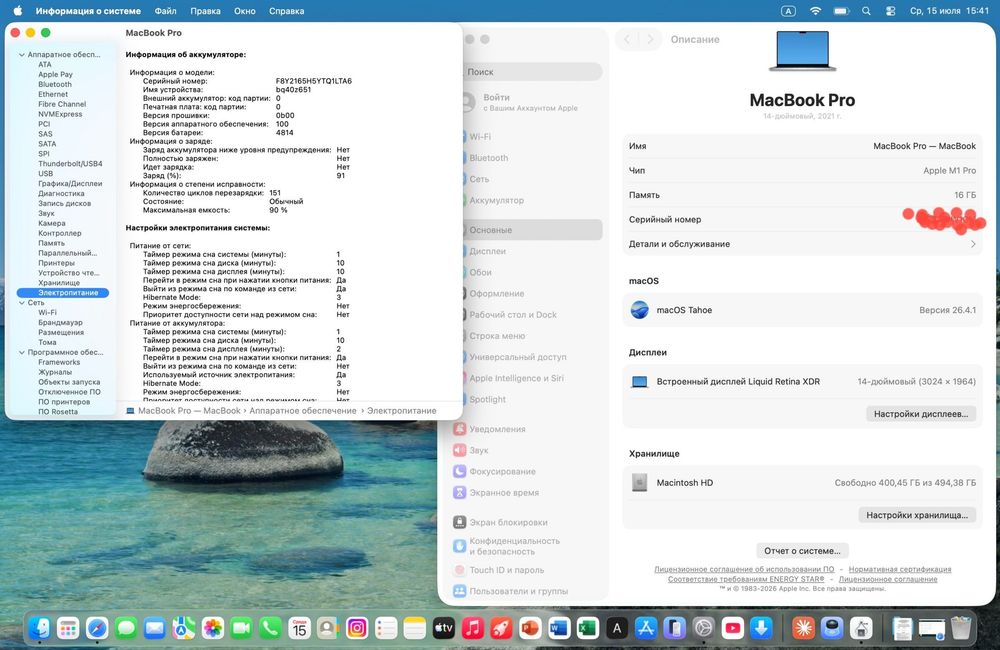The height and width of the screenshot is (650, 1000).
Task: Open the green Phone app in Dock
Action: 270,628
